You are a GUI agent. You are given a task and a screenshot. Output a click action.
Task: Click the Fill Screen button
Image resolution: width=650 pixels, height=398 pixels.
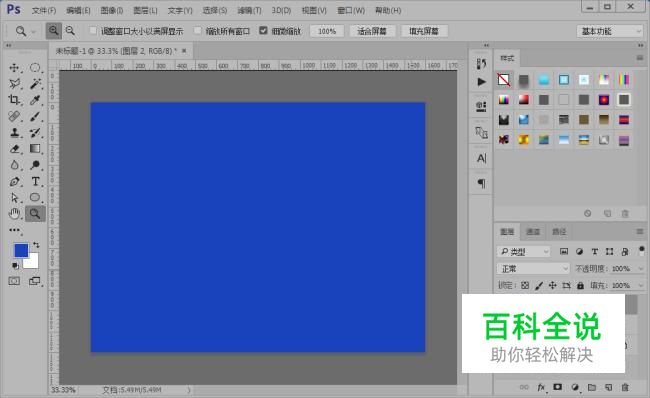pos(424,31)
